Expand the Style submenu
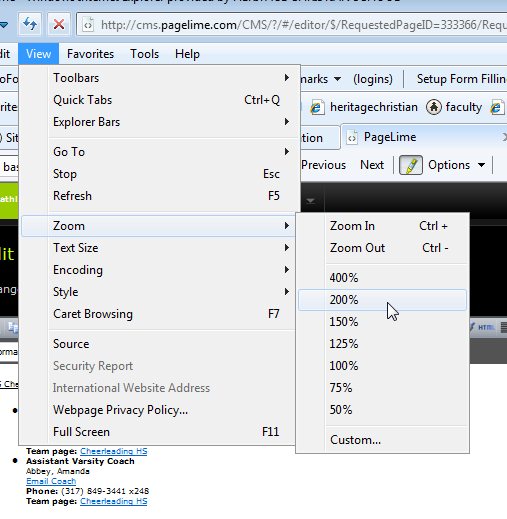 point(287,292)
